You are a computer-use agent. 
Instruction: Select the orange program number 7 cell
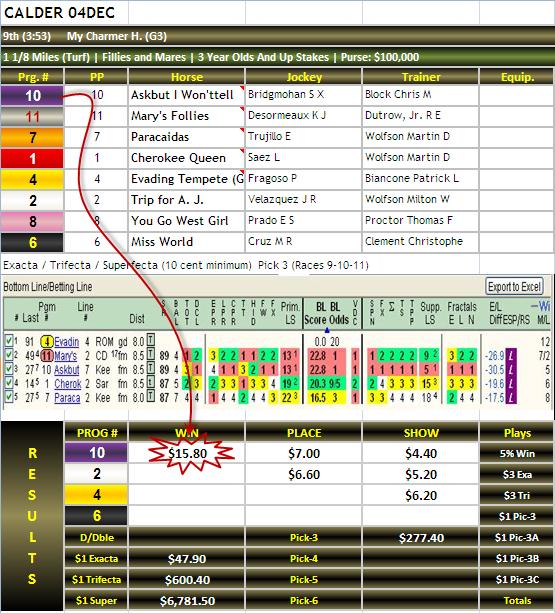32,137
